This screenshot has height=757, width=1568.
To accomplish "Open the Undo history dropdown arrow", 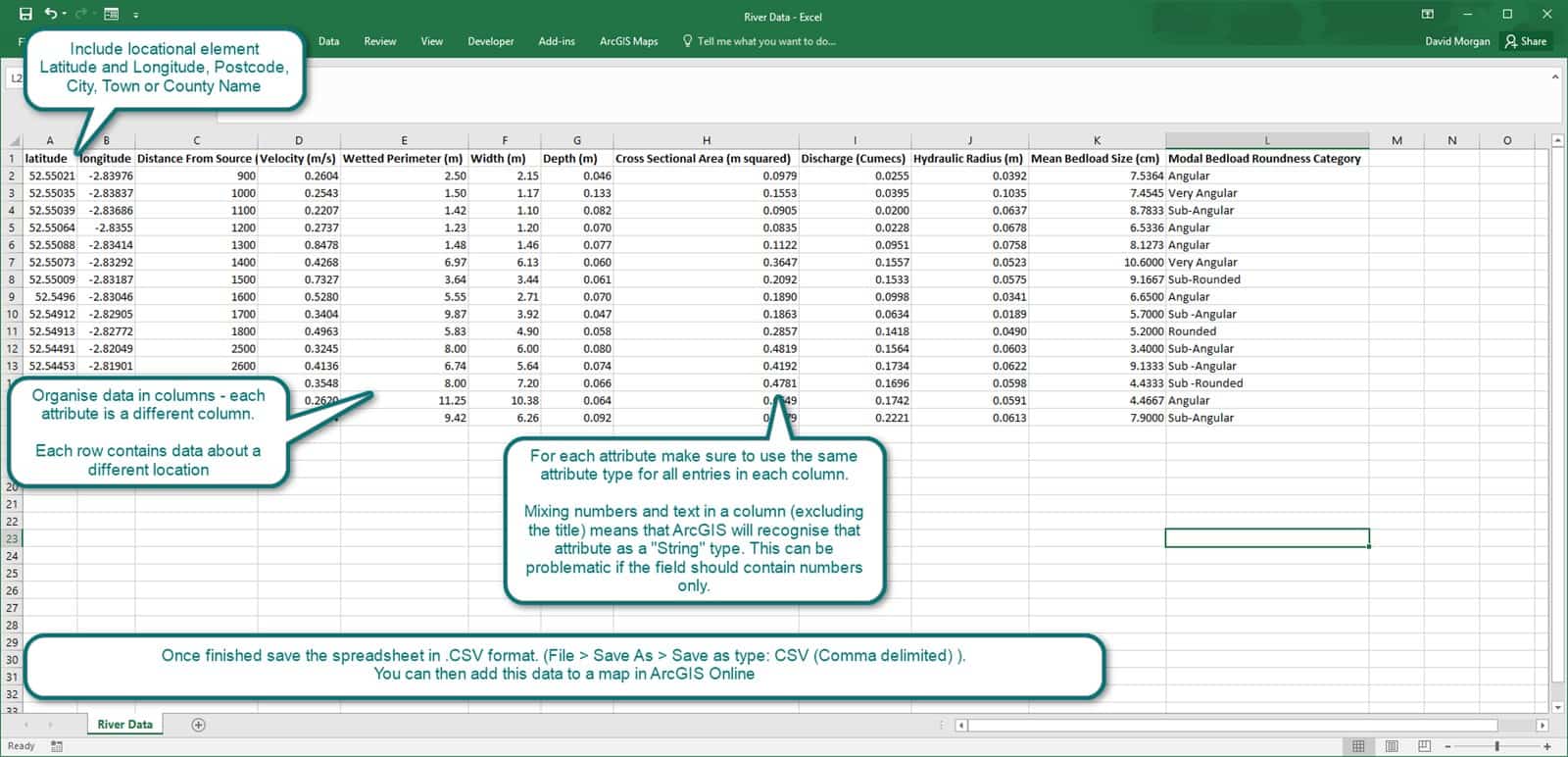I will [x=65, y=14].
